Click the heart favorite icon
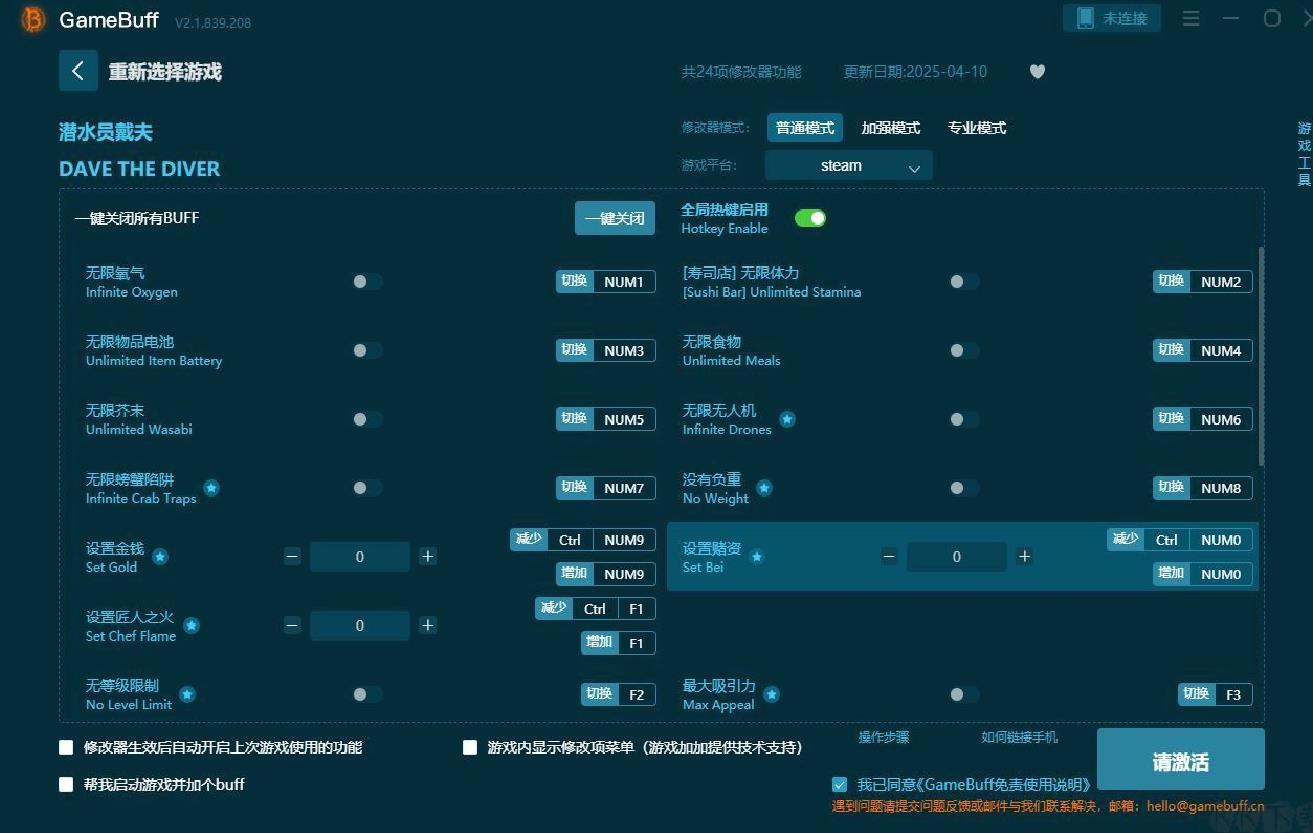Viewport: 1313px width, 833px height. 1037,72
